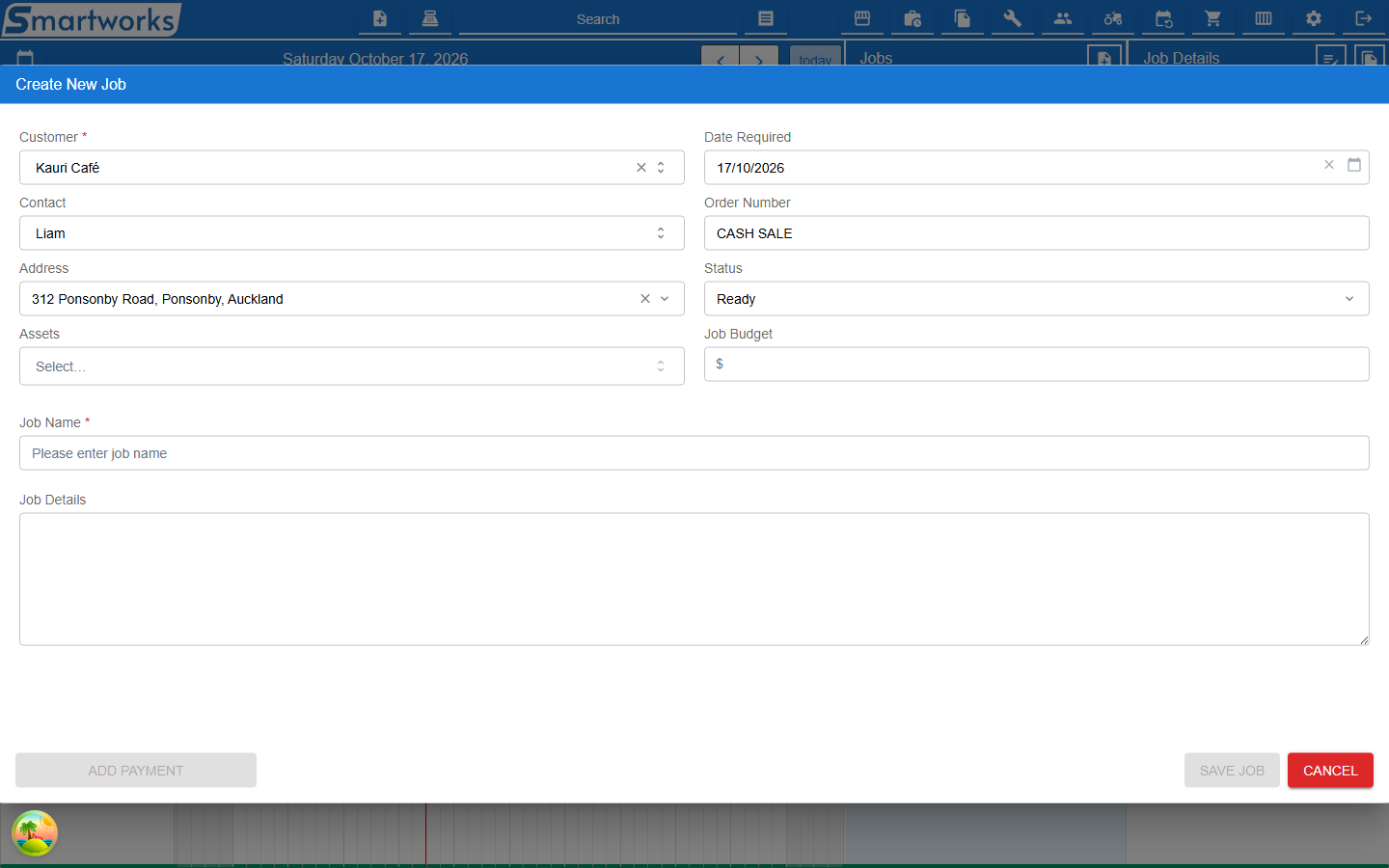Open the settings gear icon

(x=1314, y=18)
